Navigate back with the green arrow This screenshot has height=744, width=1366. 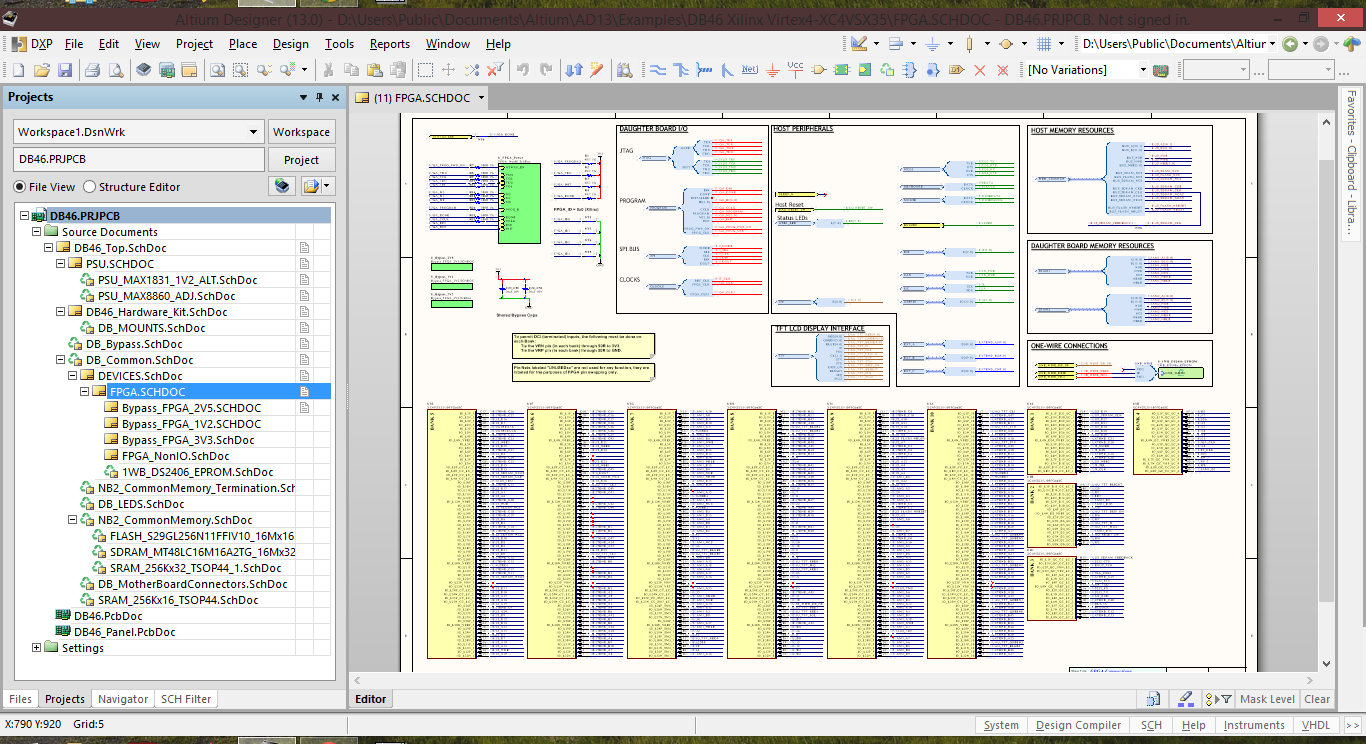1290,44
